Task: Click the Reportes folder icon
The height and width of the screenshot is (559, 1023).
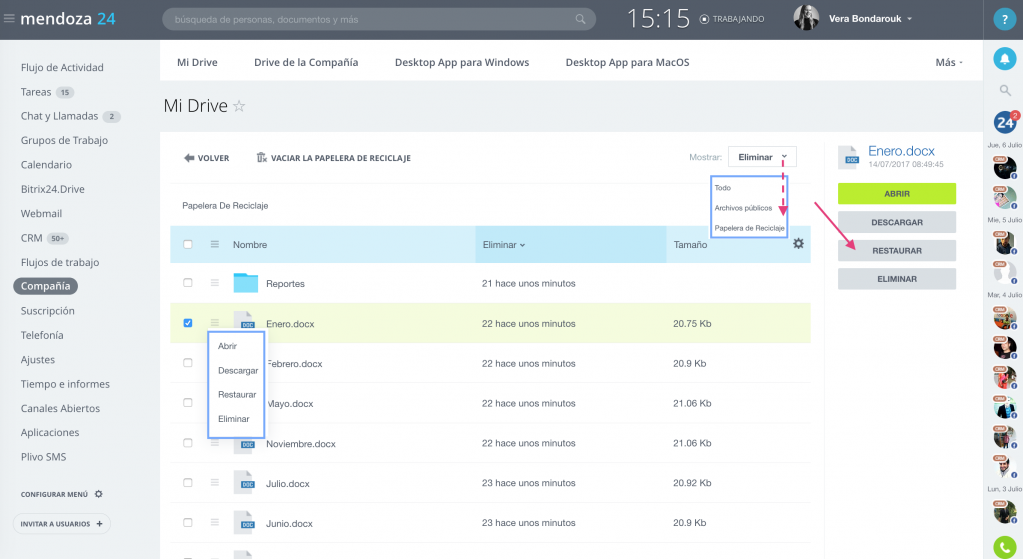Action: [x=245, y=283]
